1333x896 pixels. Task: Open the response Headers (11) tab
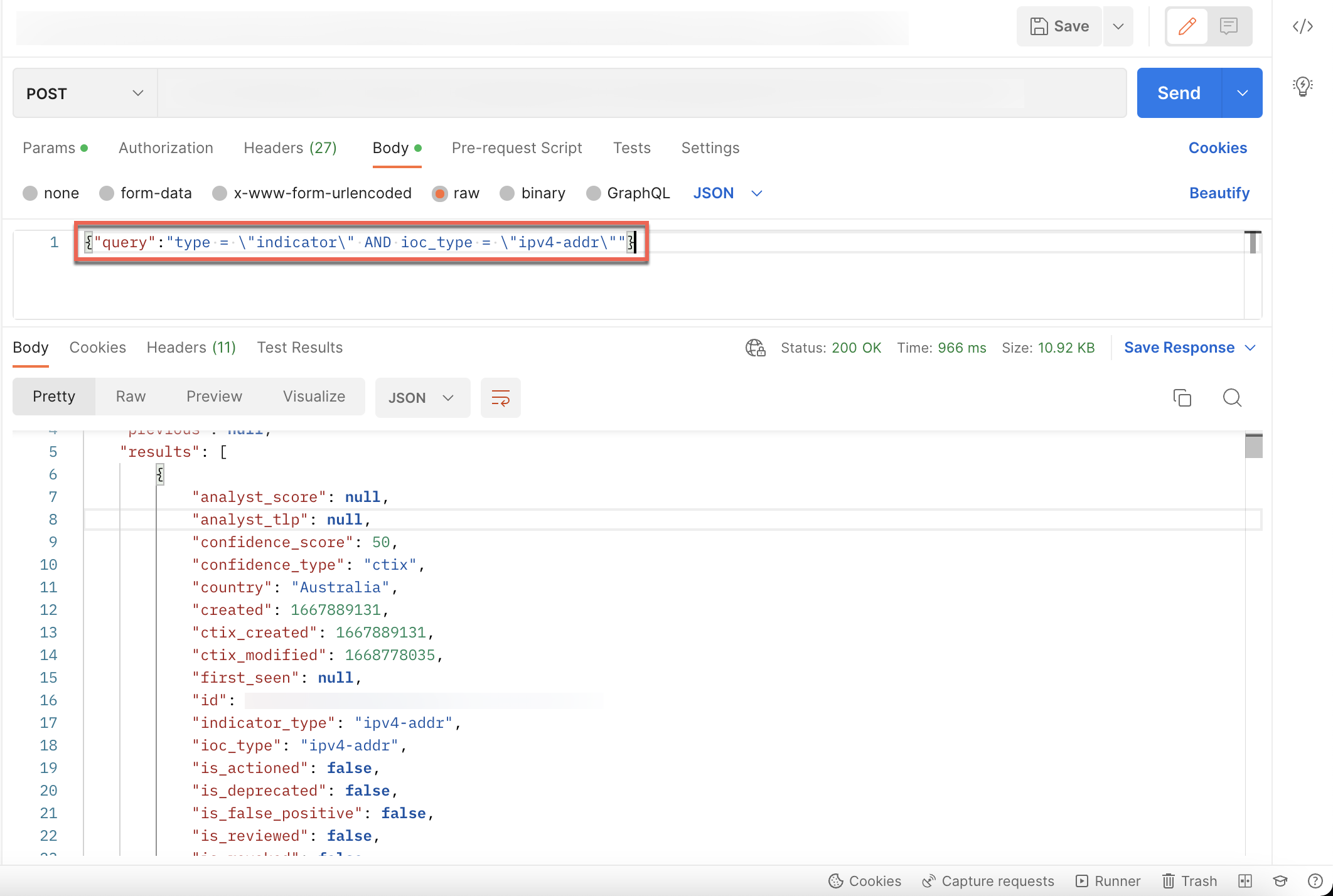191,348
